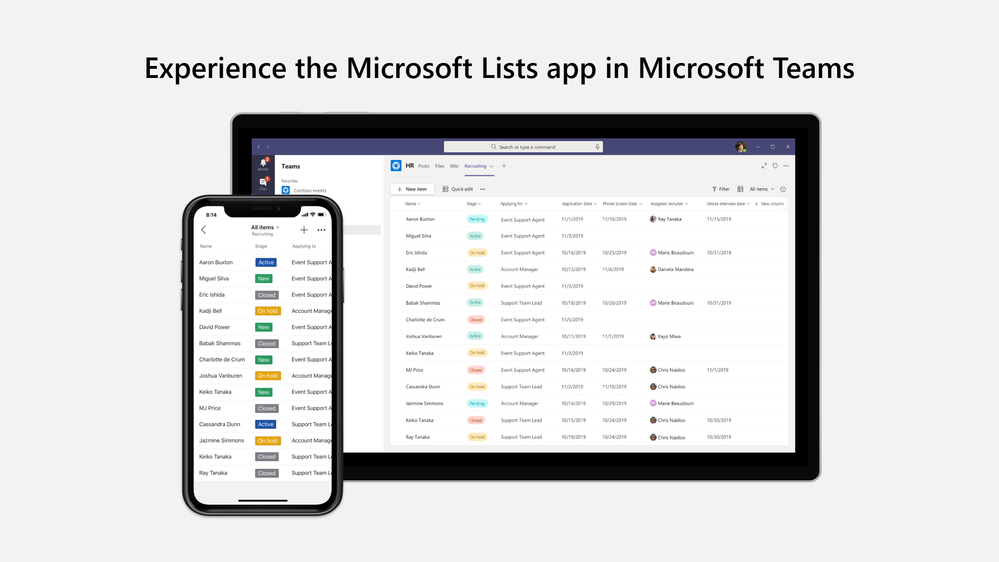999x562 pixels.
Task: Open the Application Date column menu
Action: pyautogui.click(x=579, y=204)
